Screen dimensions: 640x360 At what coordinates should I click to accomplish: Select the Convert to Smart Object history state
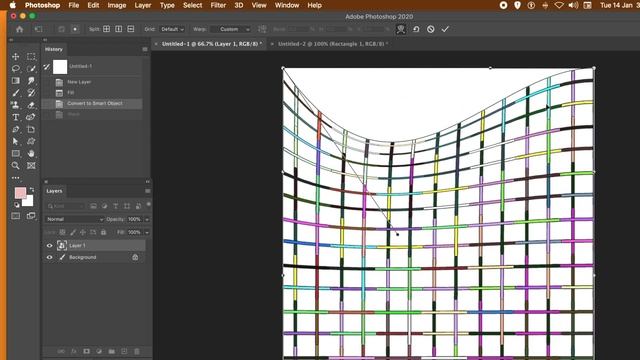tap(92, 104)
